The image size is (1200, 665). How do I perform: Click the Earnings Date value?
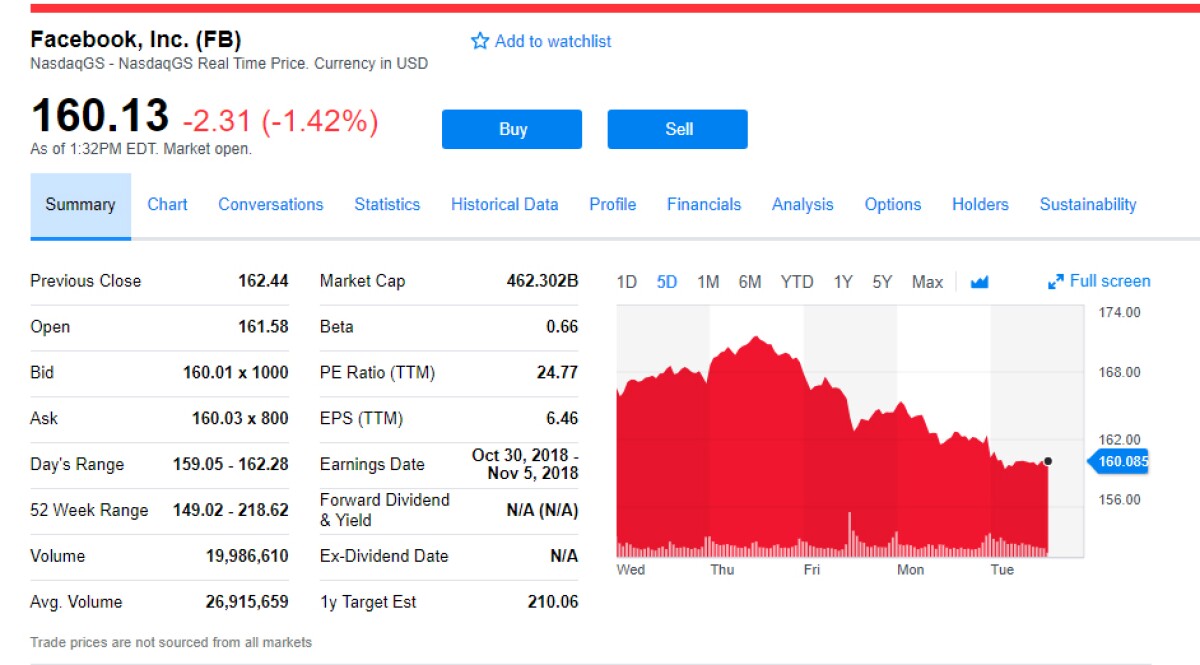[x=525, y=464]
